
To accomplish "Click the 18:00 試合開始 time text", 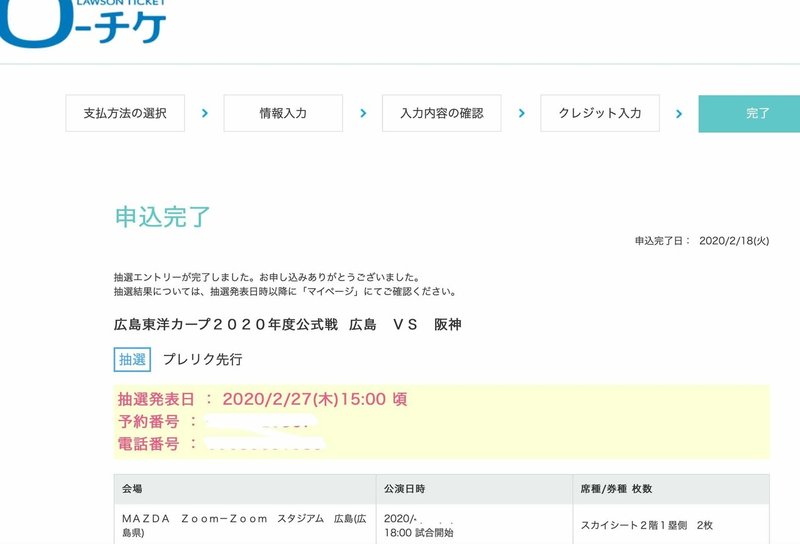I will point(419,533).
